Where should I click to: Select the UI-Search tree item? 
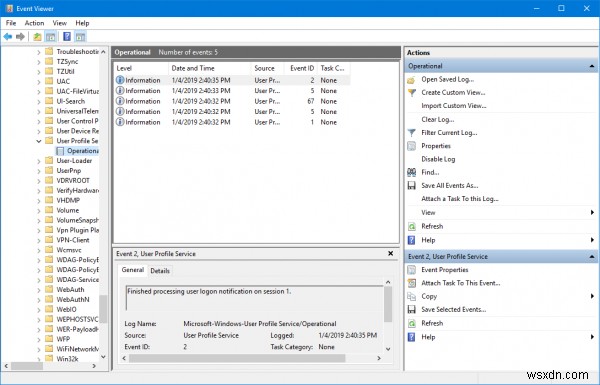(71, 101)
